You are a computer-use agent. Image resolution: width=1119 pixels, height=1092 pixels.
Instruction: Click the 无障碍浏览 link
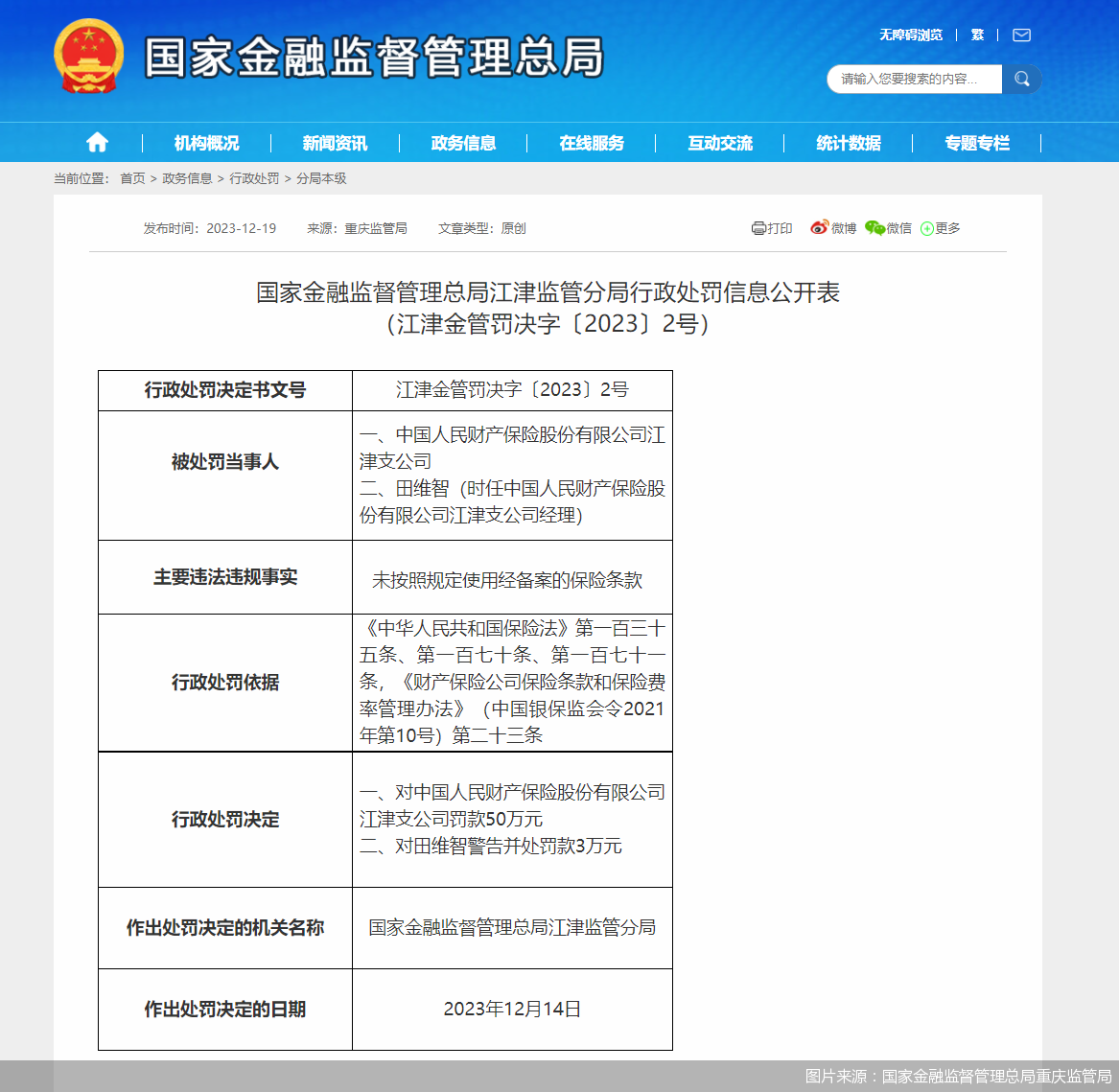(911, 35)
